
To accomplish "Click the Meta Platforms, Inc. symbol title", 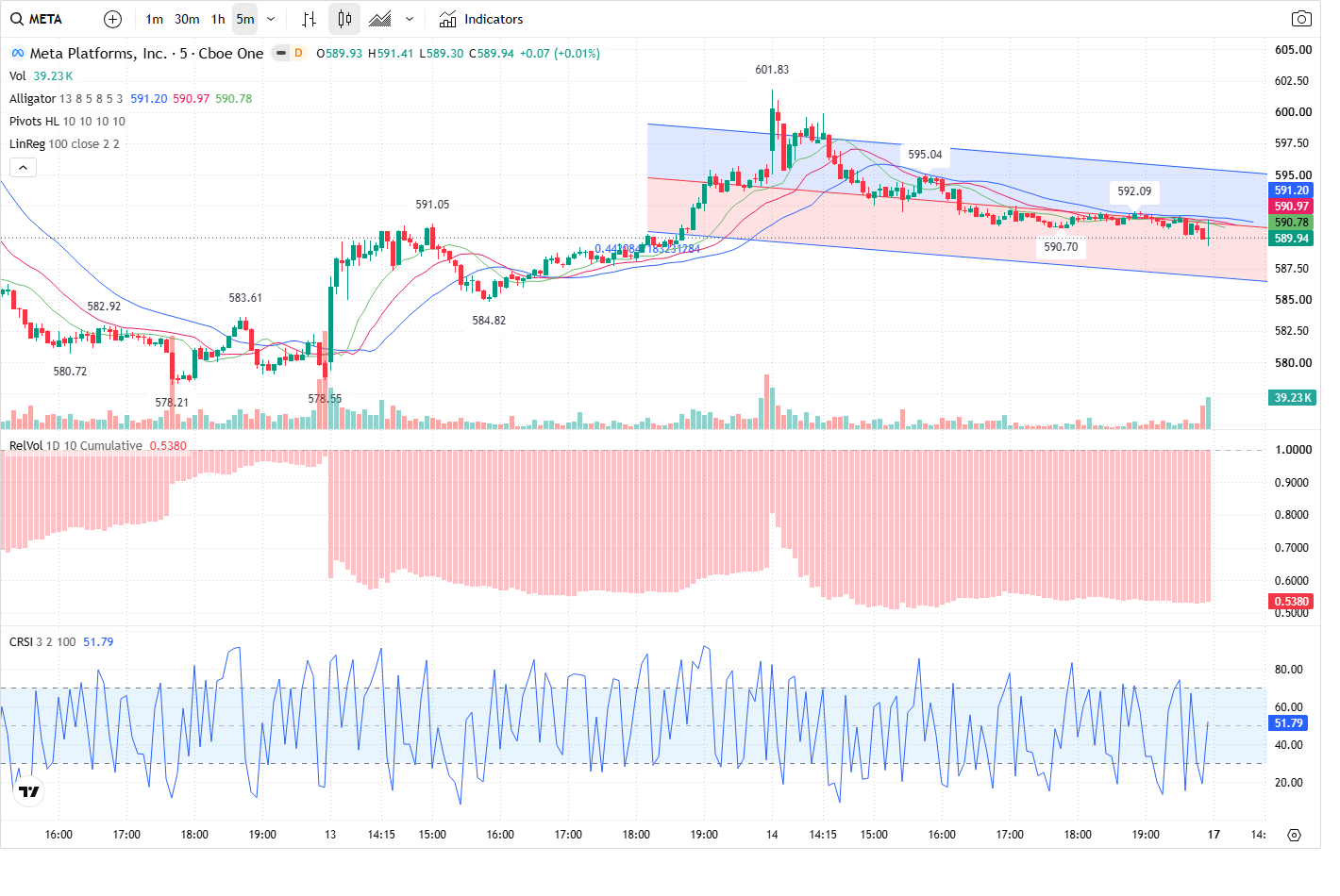I will [x=146, y=54].
